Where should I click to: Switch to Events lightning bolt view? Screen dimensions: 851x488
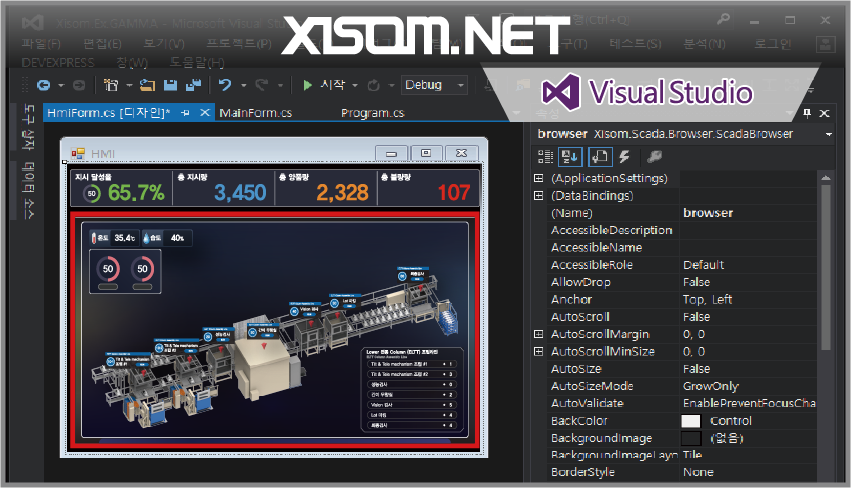(x=625, y=157)
